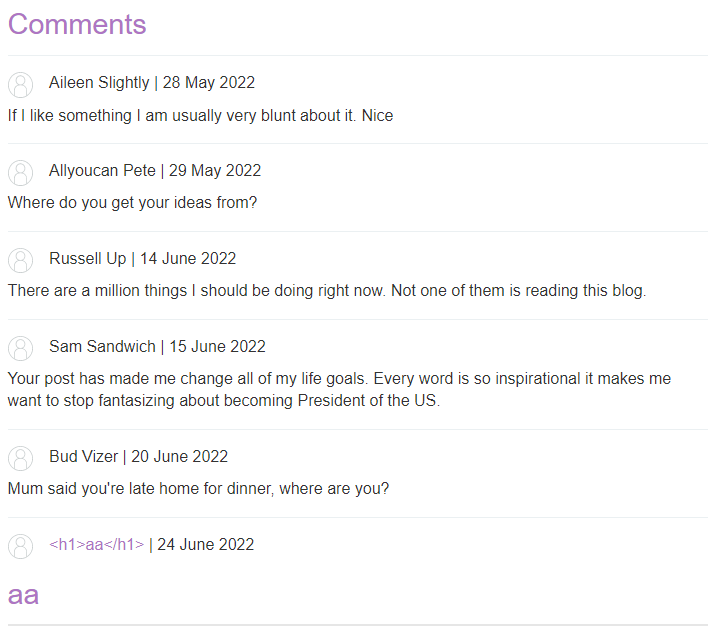The width and height of the screenshot is (718, 635).
Task: Select the author name Allyoucan Pete
Action: [x=102, y=171]
